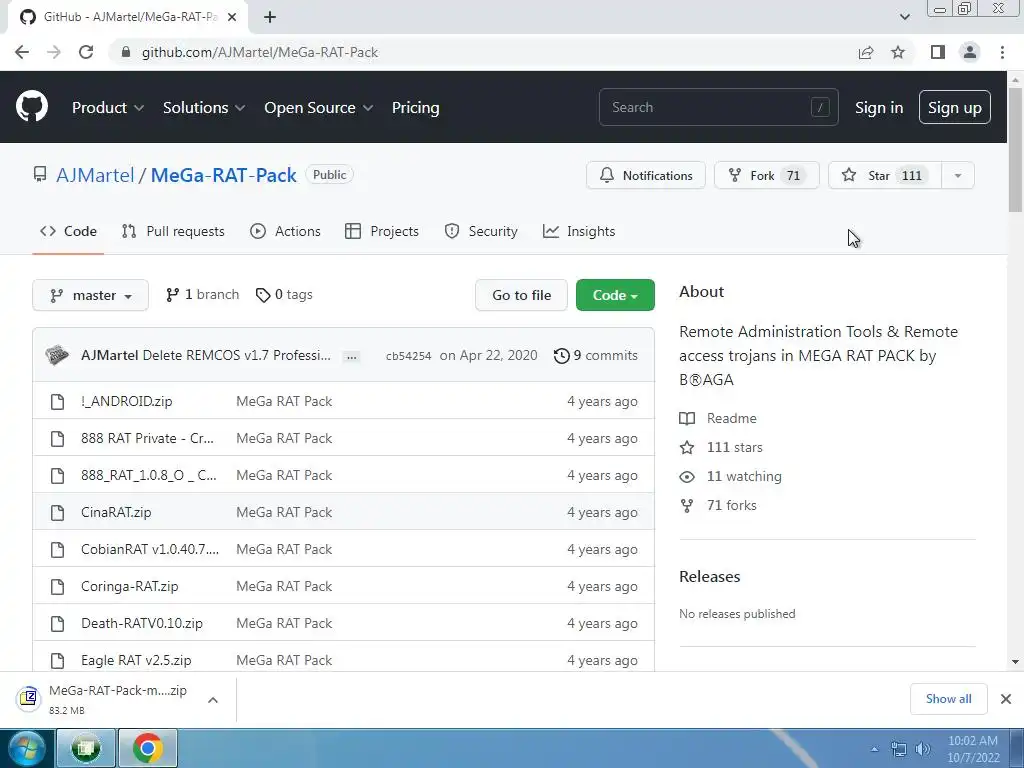The height and width of the screenshot is (768, 1024).
Task: Open the Chrome tab search chevron
Action: [904, 17]
